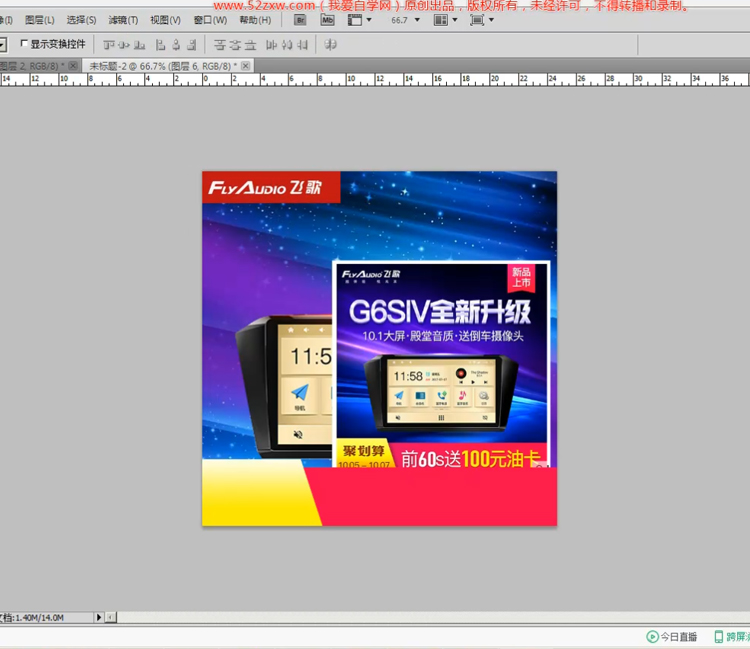
Task: Align layers by top edges
Action: pyautogui.click(x=109, y=45)
